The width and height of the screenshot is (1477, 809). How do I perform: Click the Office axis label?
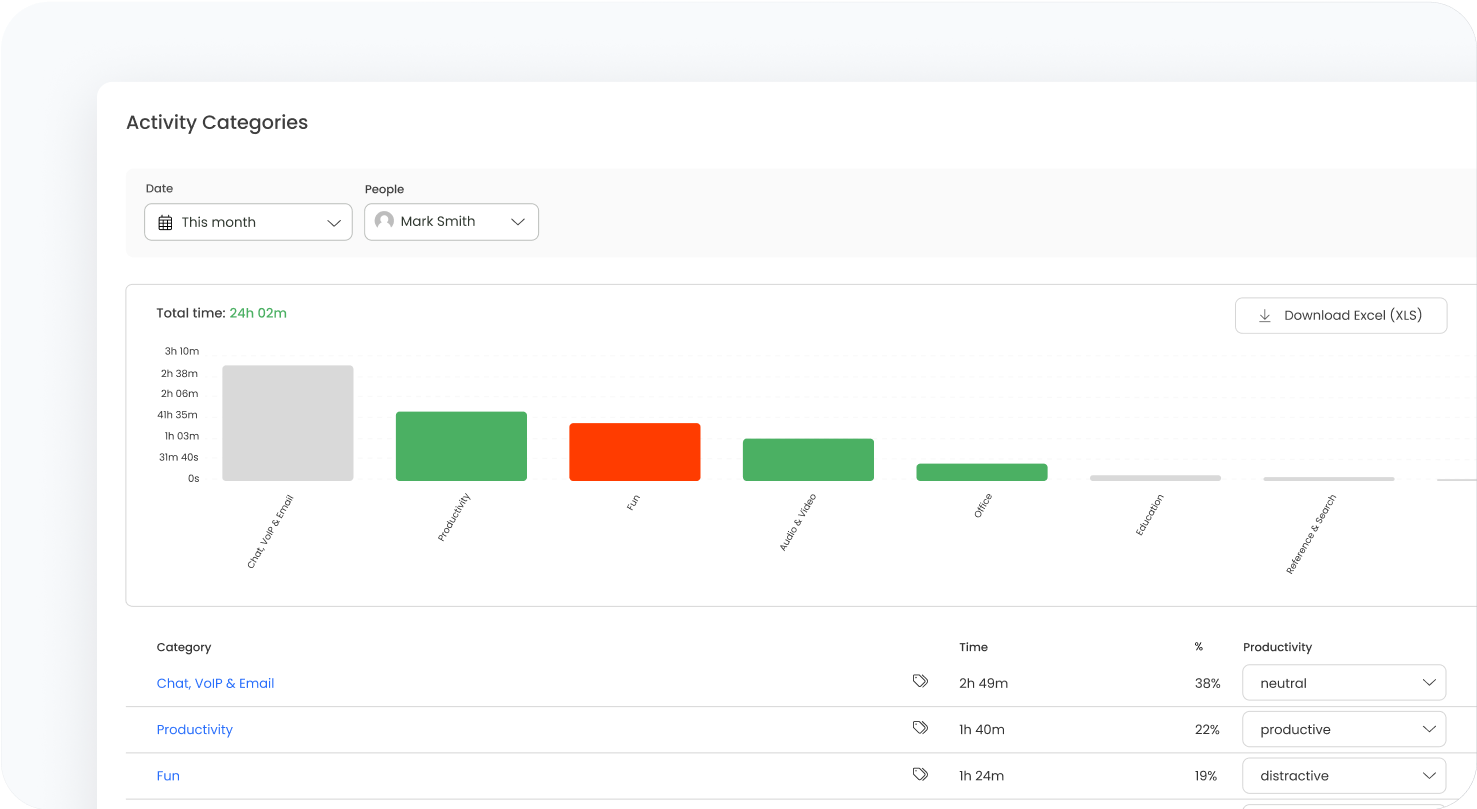click(983, 505)
